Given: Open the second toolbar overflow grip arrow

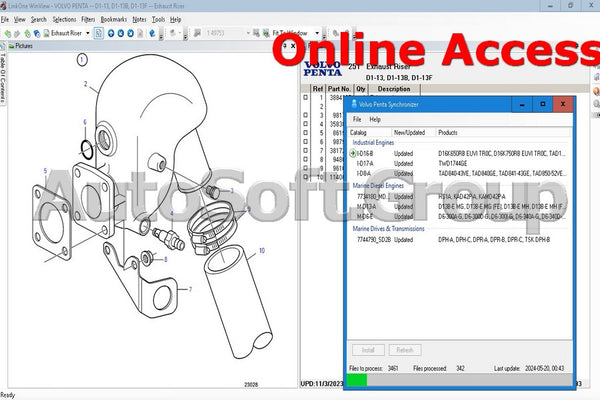Looking at the screenshot, I should point(185,37).
